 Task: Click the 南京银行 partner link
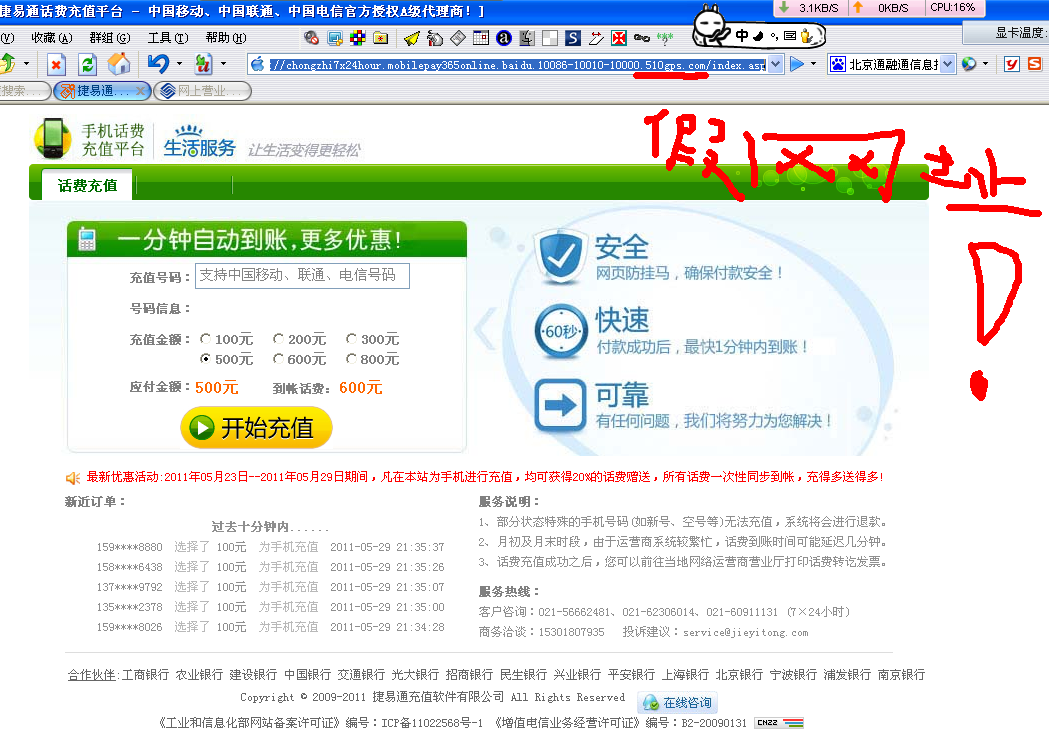coord(901,674)
